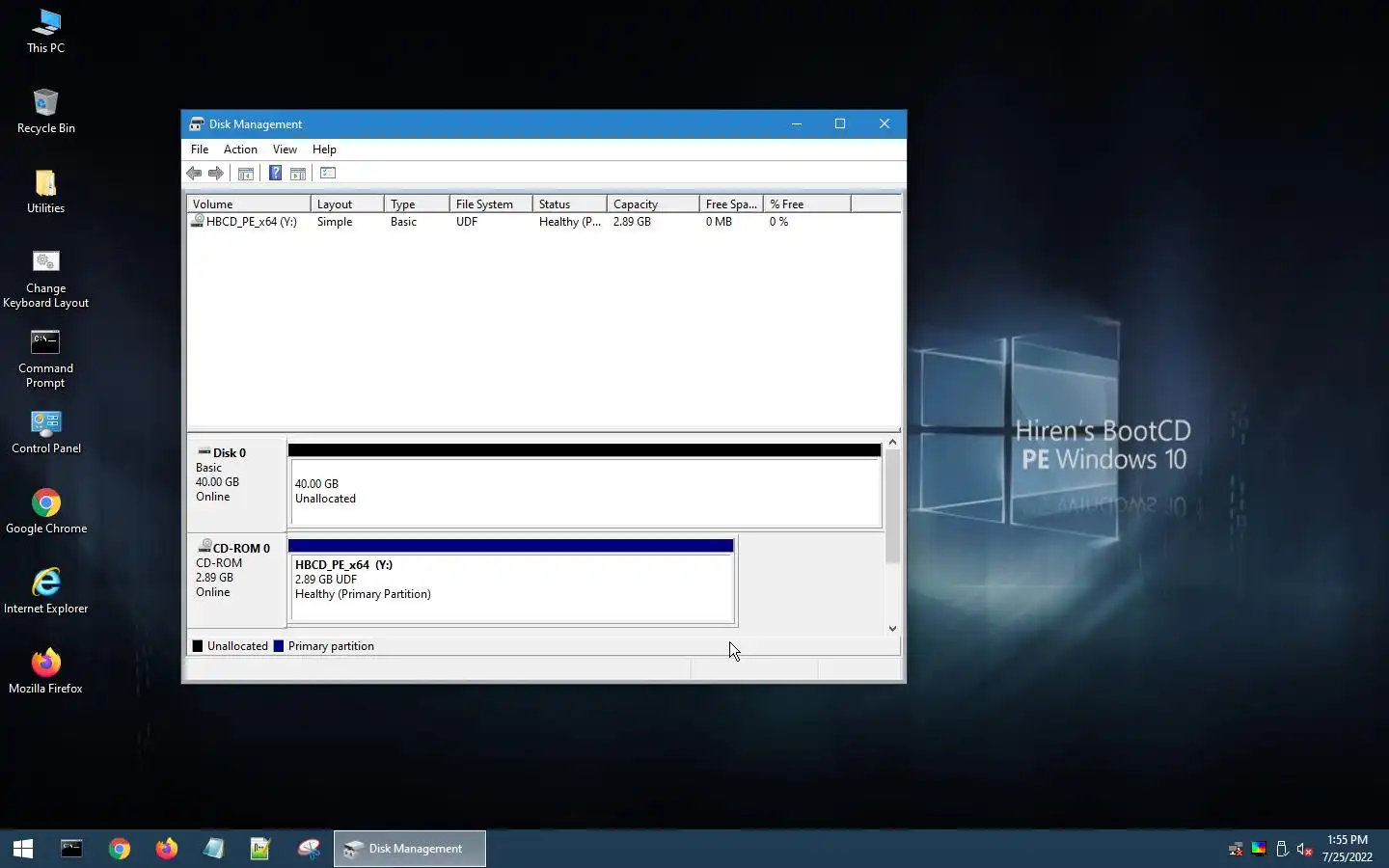Screen dimensions: 1389x868
Task: Sort by the File System column header
Action: 491,203
